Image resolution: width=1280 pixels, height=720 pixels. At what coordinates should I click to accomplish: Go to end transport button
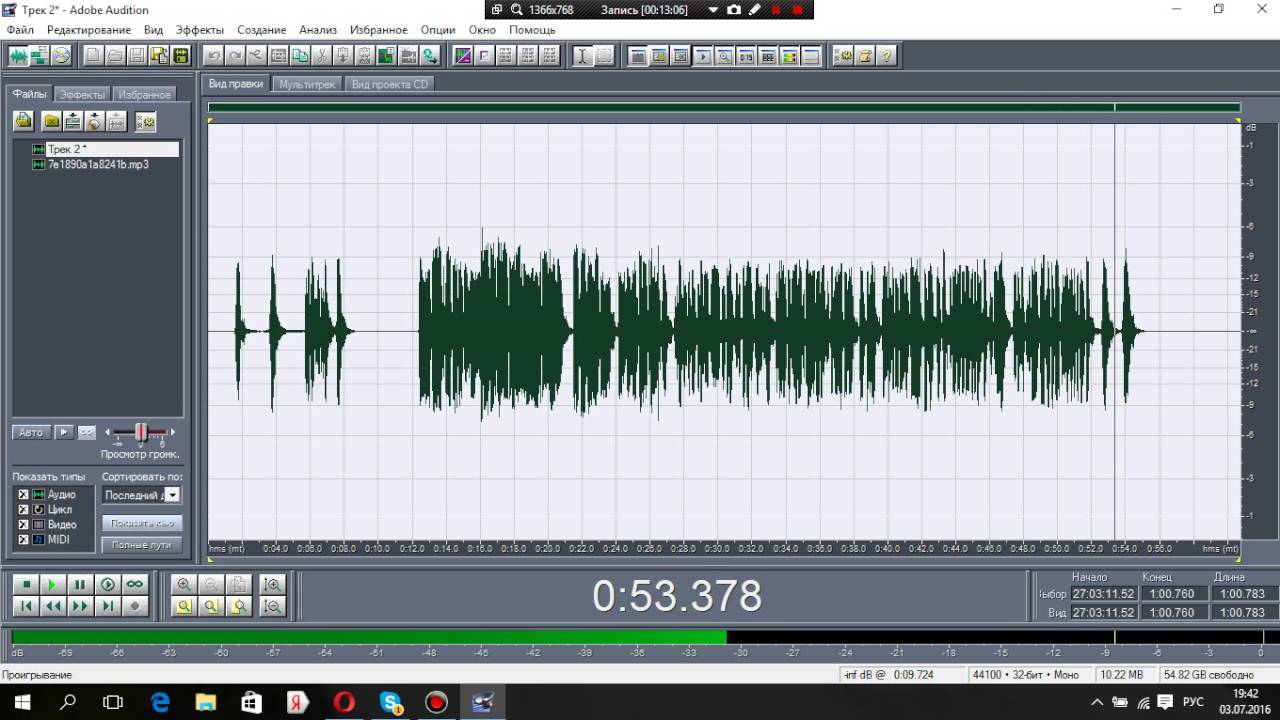[x=107, y=606]
